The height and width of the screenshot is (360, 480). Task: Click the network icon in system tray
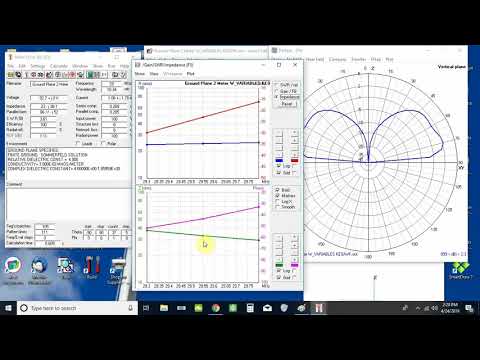tap(426, 308)
